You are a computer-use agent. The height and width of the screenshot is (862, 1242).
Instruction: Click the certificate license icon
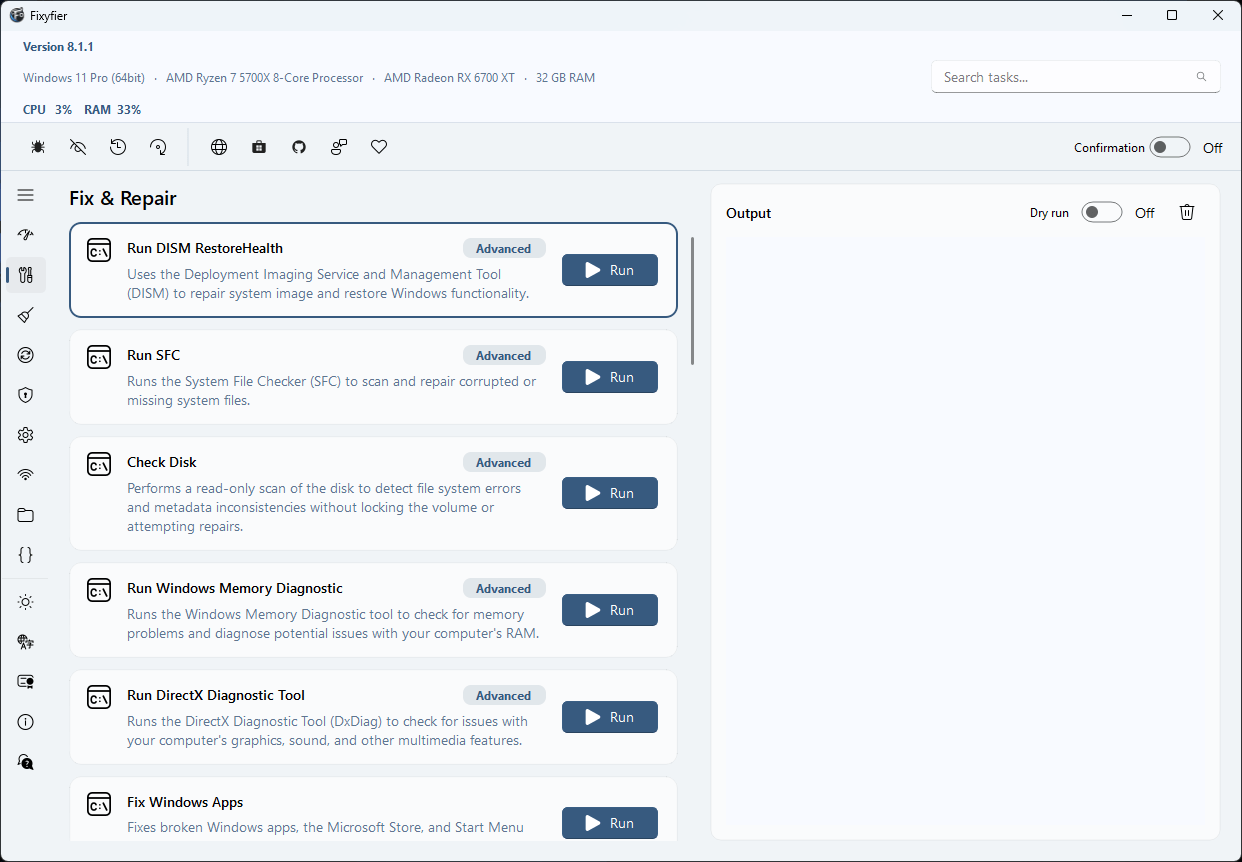point(26,682)
